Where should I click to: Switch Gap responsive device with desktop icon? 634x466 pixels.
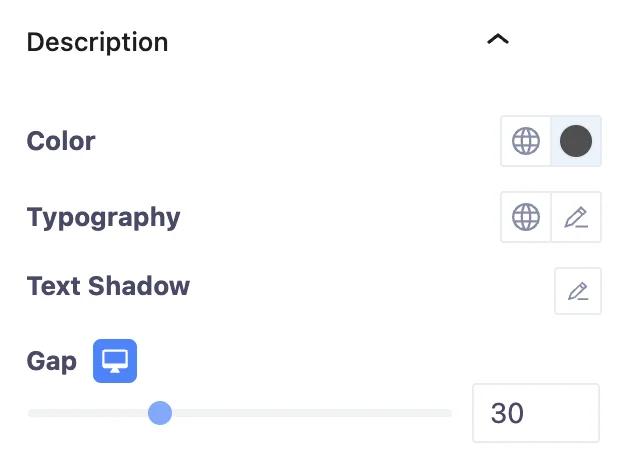pos(115,361)
